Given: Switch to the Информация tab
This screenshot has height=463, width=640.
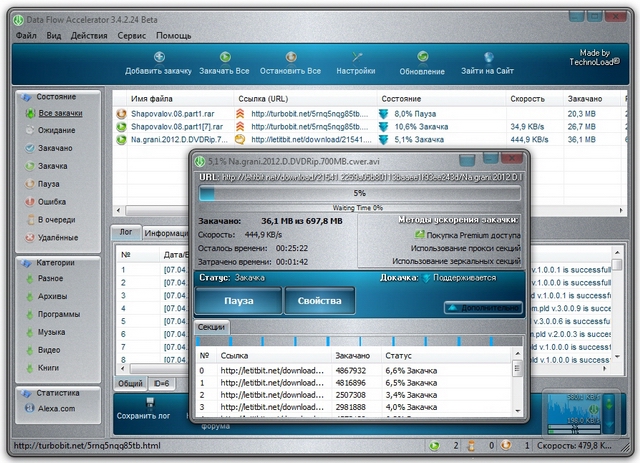Looking at the screenshot, I should click(165, 233).
